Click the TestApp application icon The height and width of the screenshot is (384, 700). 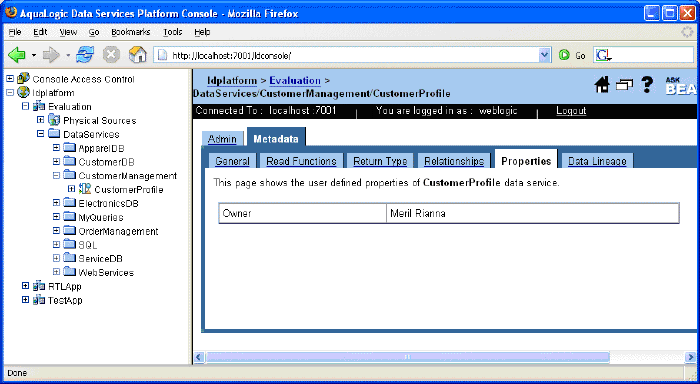pyautogui.click(x=39, y=300)
